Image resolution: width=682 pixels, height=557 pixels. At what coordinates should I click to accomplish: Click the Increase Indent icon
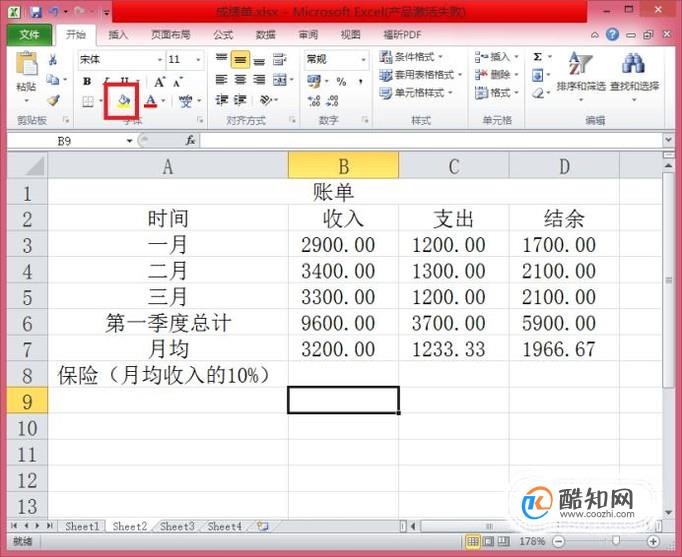(240, 100)
